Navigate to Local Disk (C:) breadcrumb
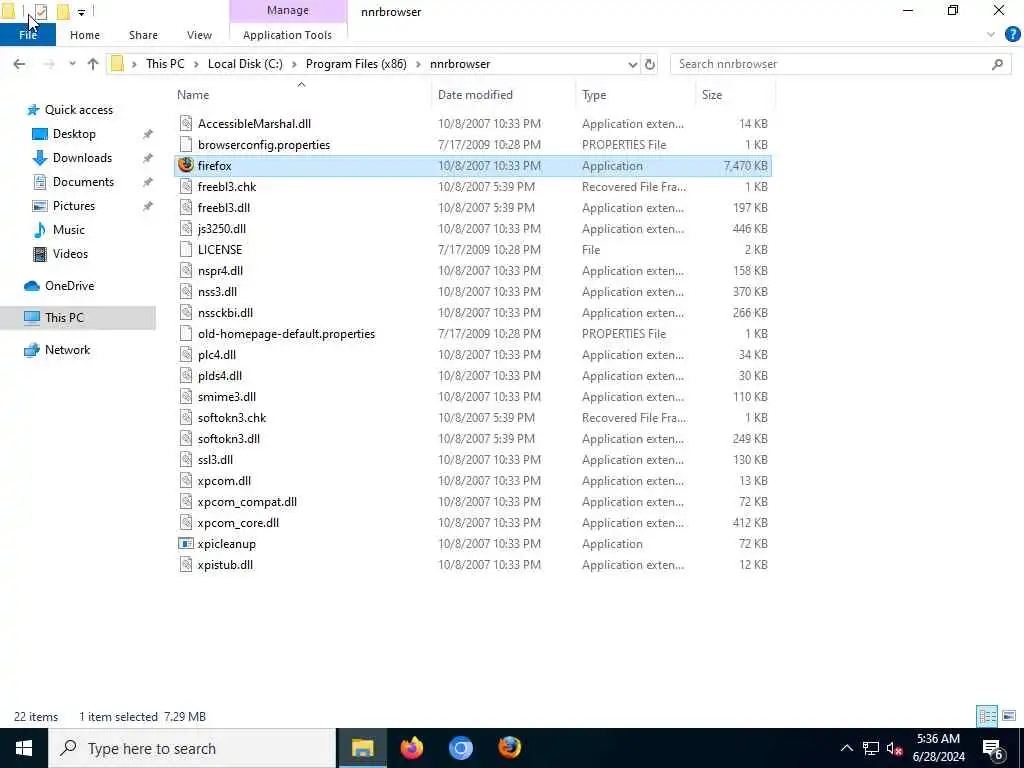 246,64
